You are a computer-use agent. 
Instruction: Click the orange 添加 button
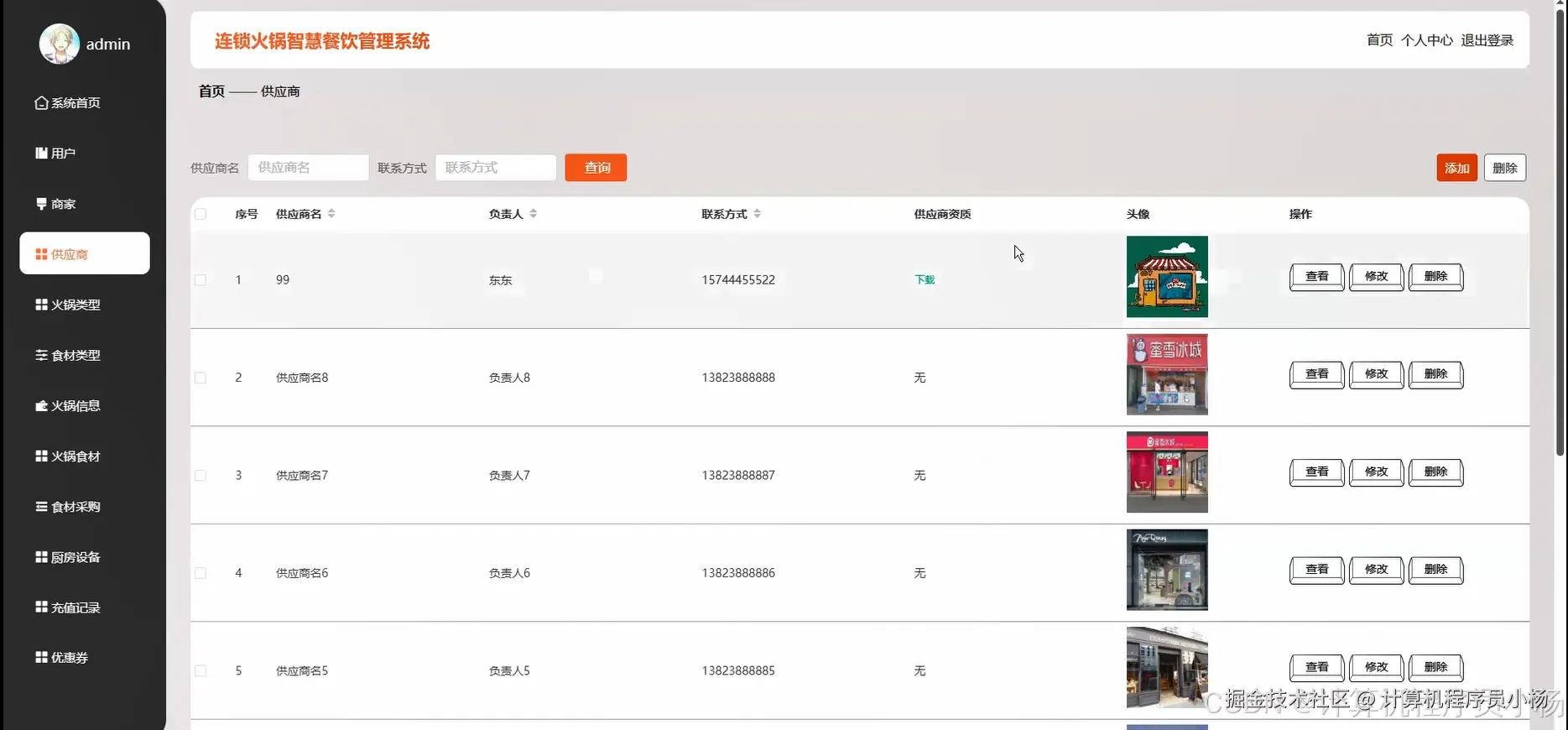point(1456,168)
